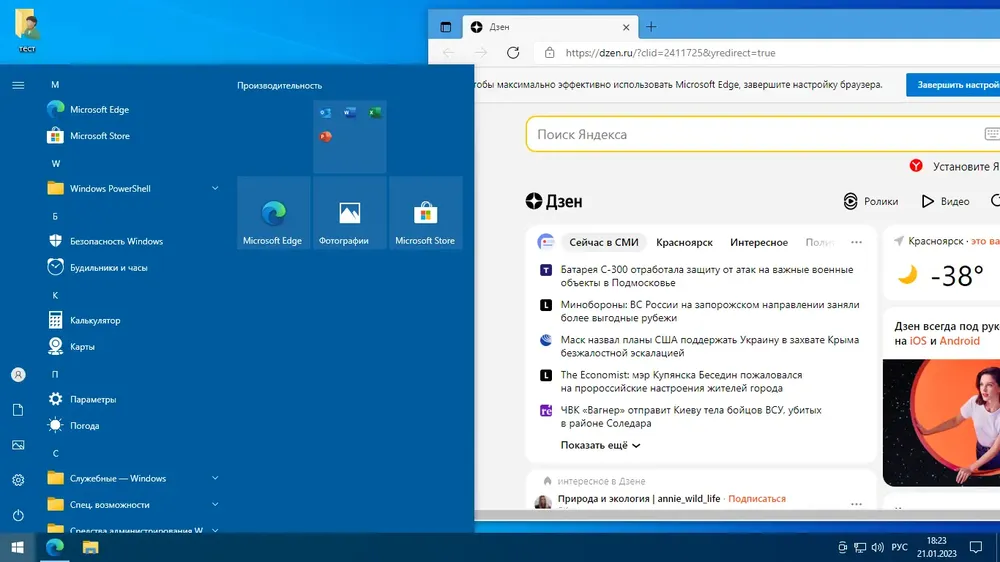Select Сейчас в СМИ tab
1000x562 pixels.
(603, 242)
